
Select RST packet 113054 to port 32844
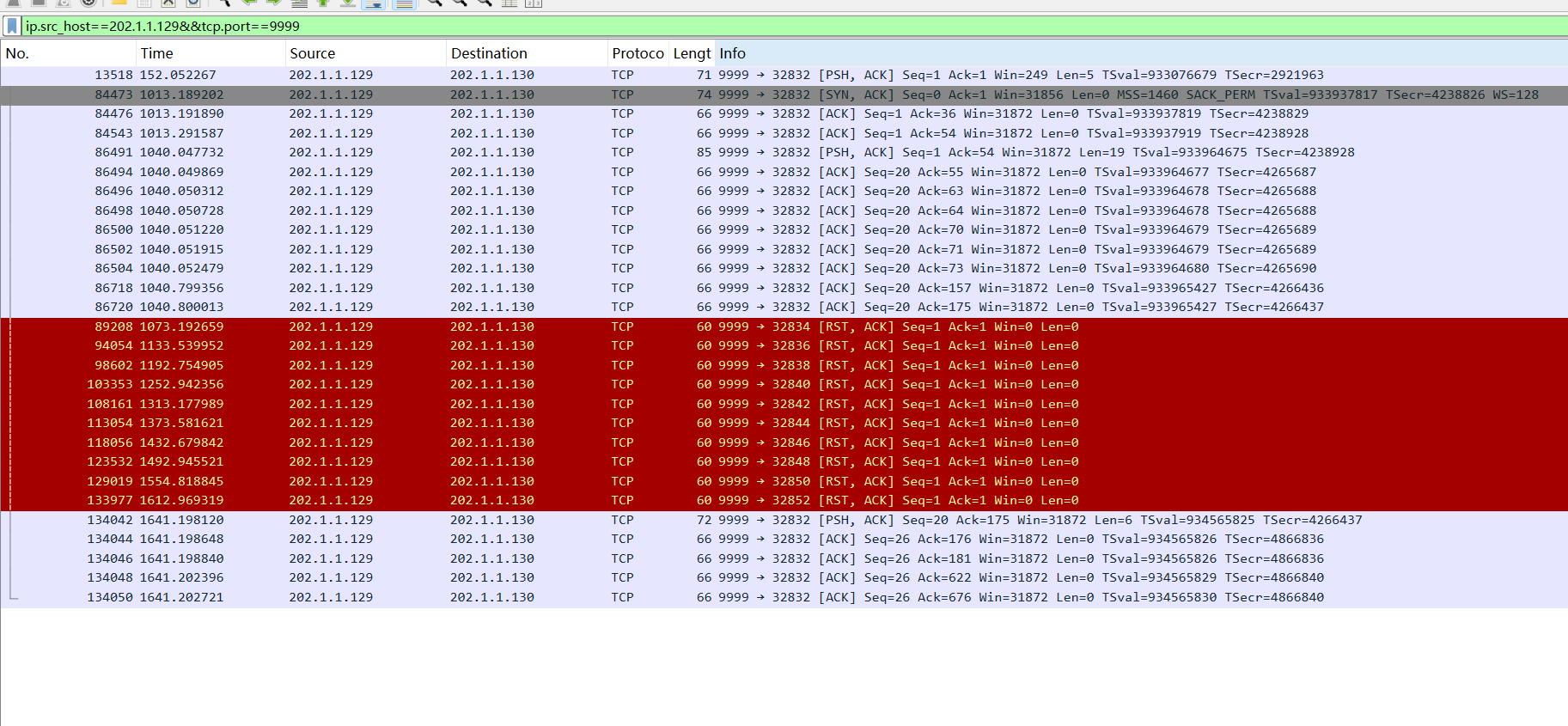tap(784, 424)
